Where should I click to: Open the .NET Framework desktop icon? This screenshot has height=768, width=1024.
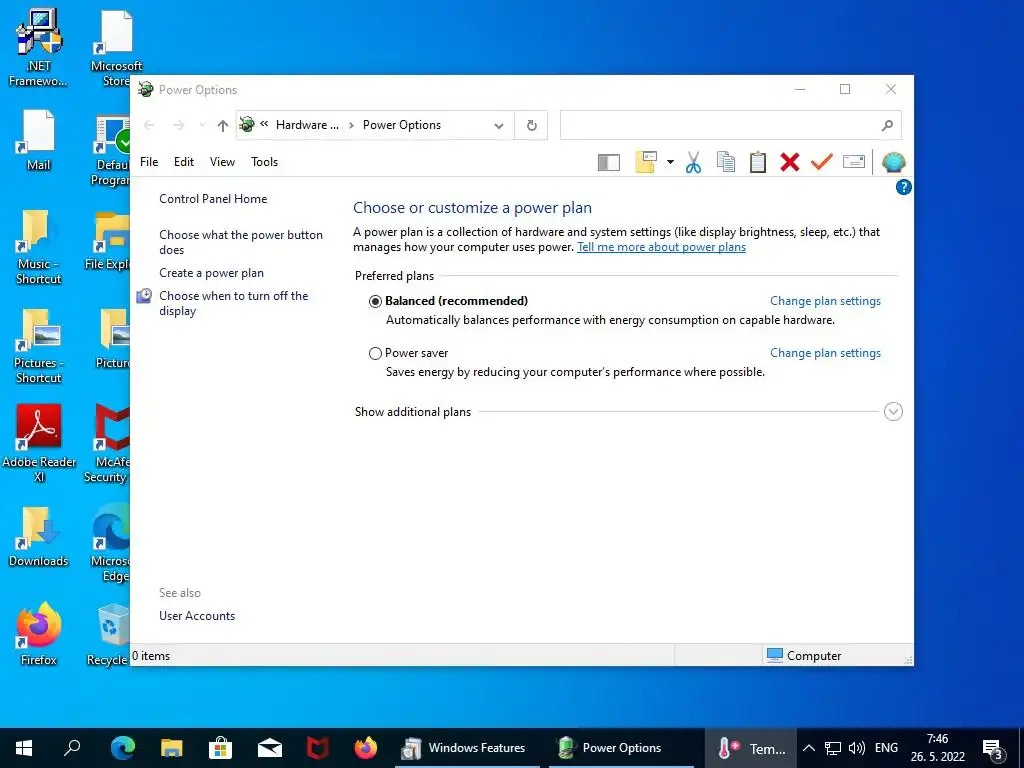[39, 49]
